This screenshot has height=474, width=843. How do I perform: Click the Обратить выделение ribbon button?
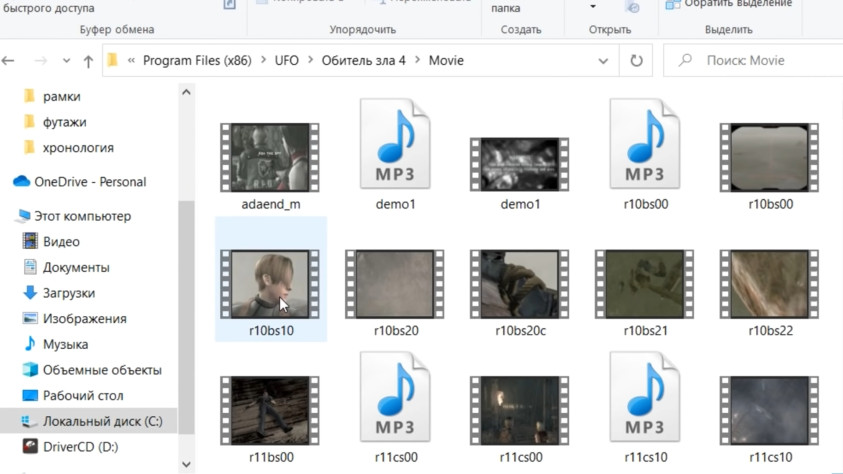(x=729, y=4)
